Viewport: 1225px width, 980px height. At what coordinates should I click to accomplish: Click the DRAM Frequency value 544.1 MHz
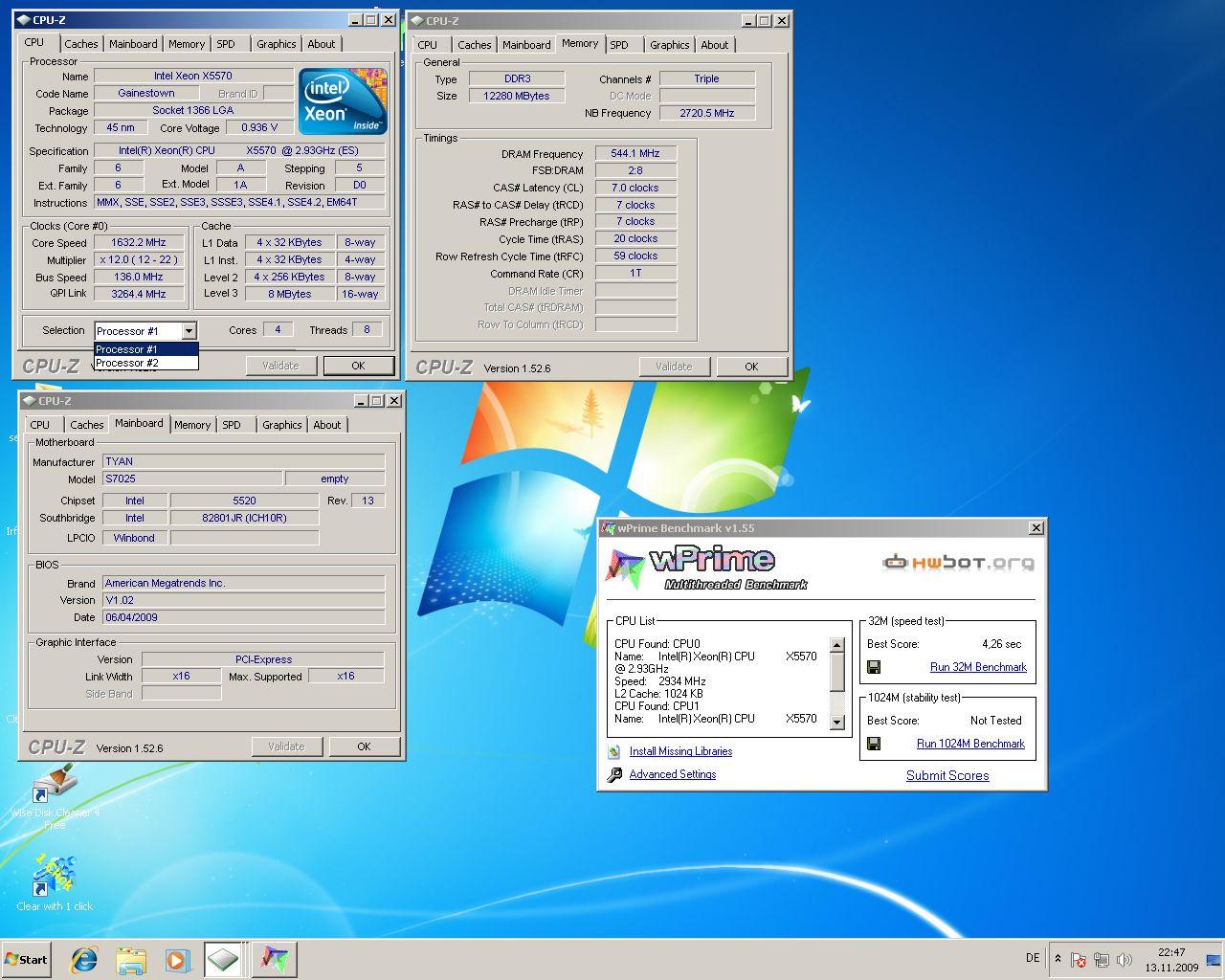point(635,153)
